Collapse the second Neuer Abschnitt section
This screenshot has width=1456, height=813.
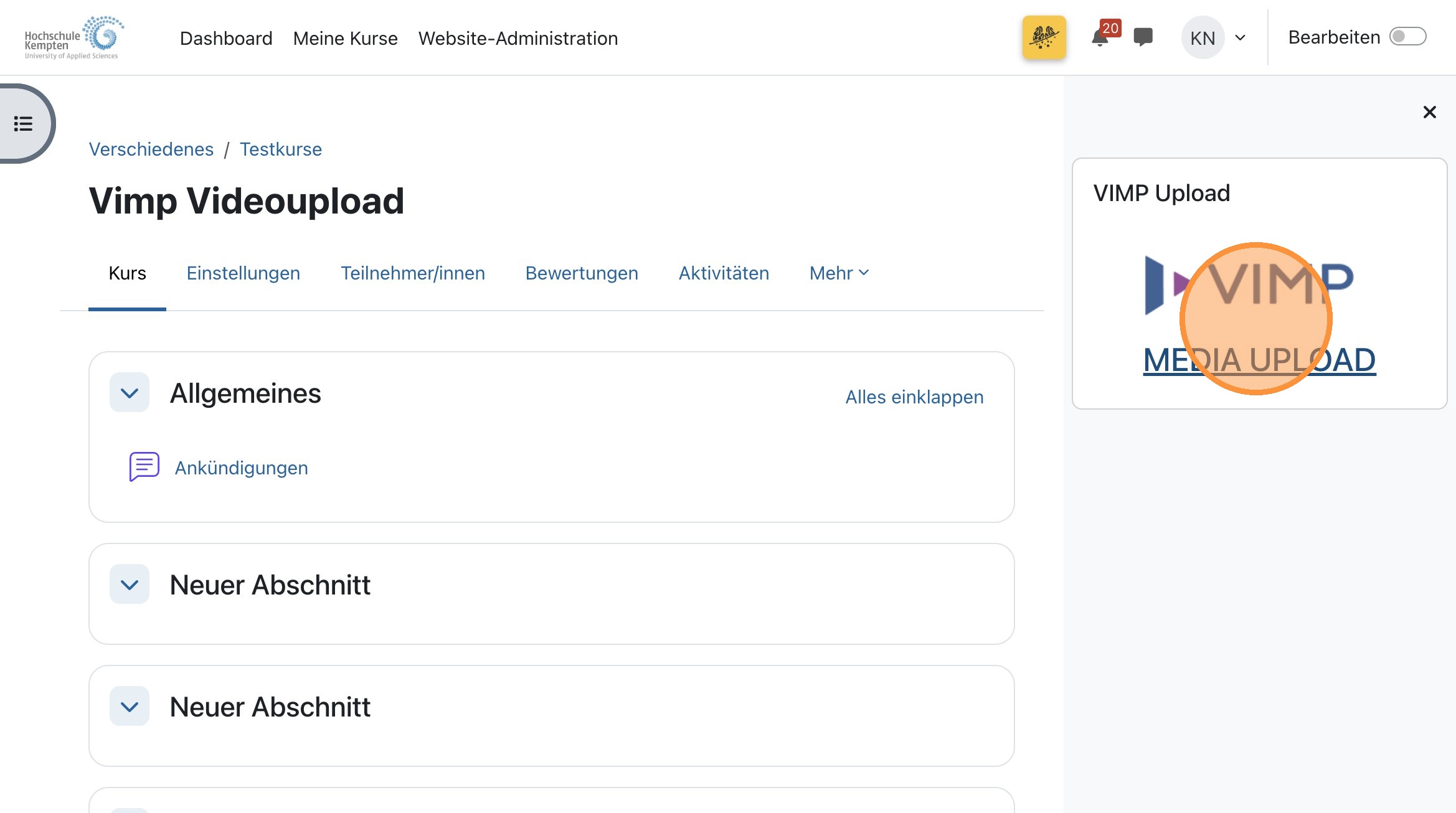click(x=130, y=707)
